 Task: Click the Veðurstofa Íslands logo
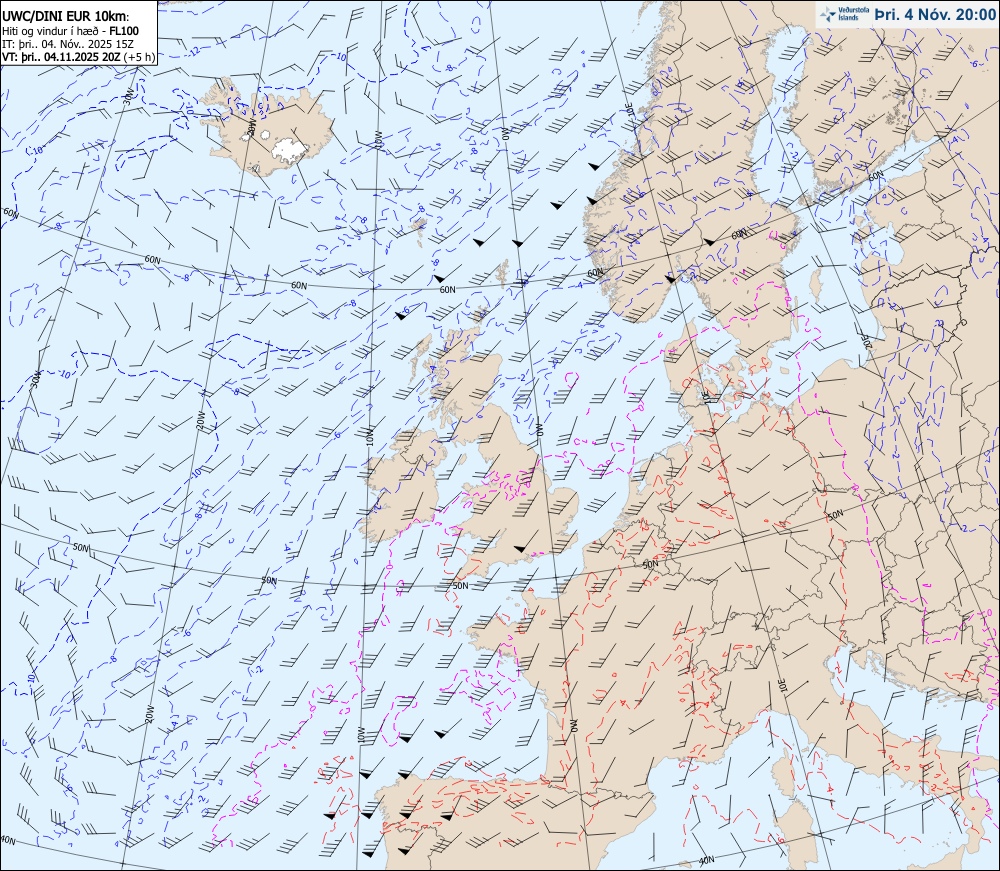click(843, 14)
